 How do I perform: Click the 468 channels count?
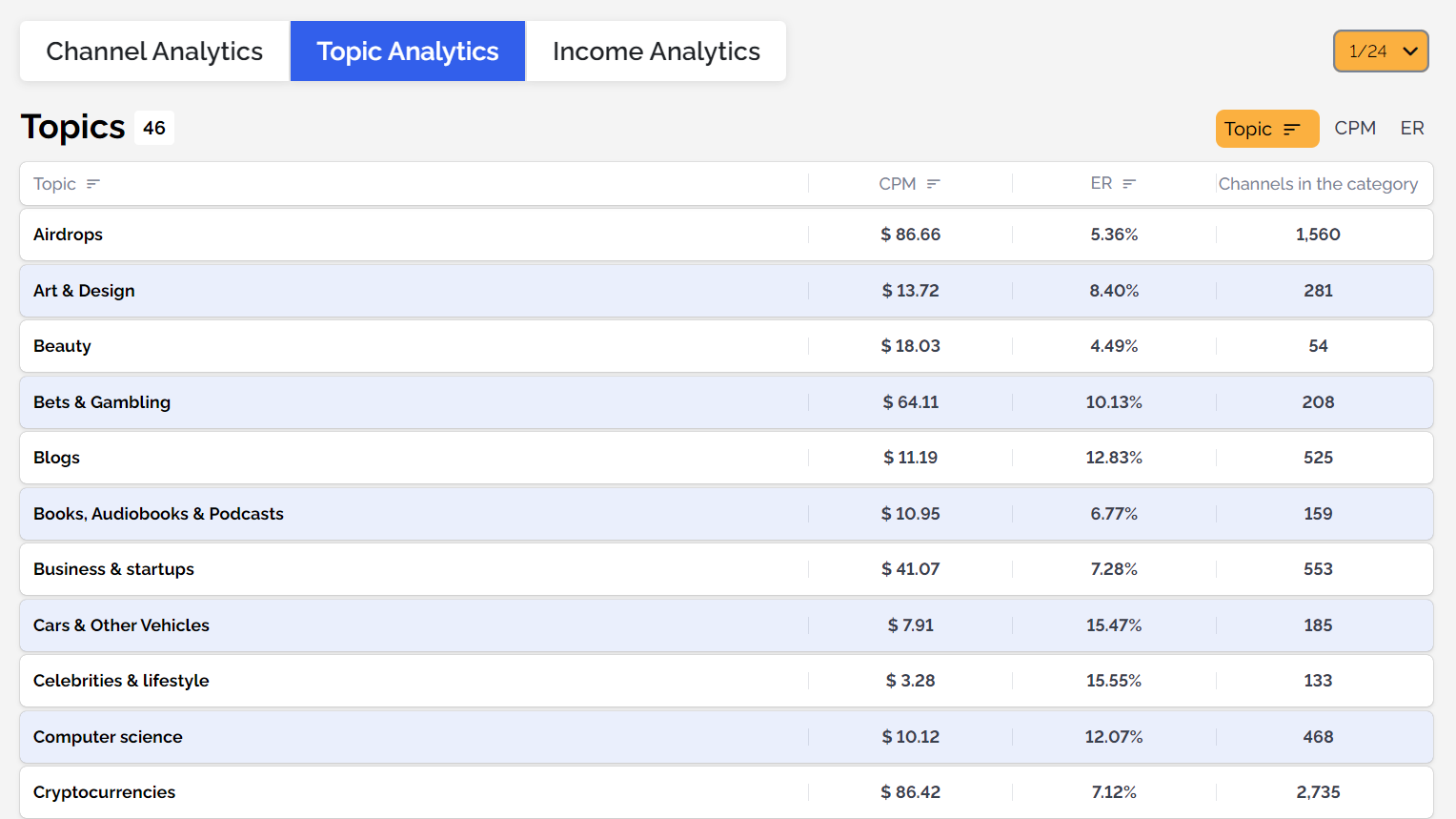[1318, 737]
